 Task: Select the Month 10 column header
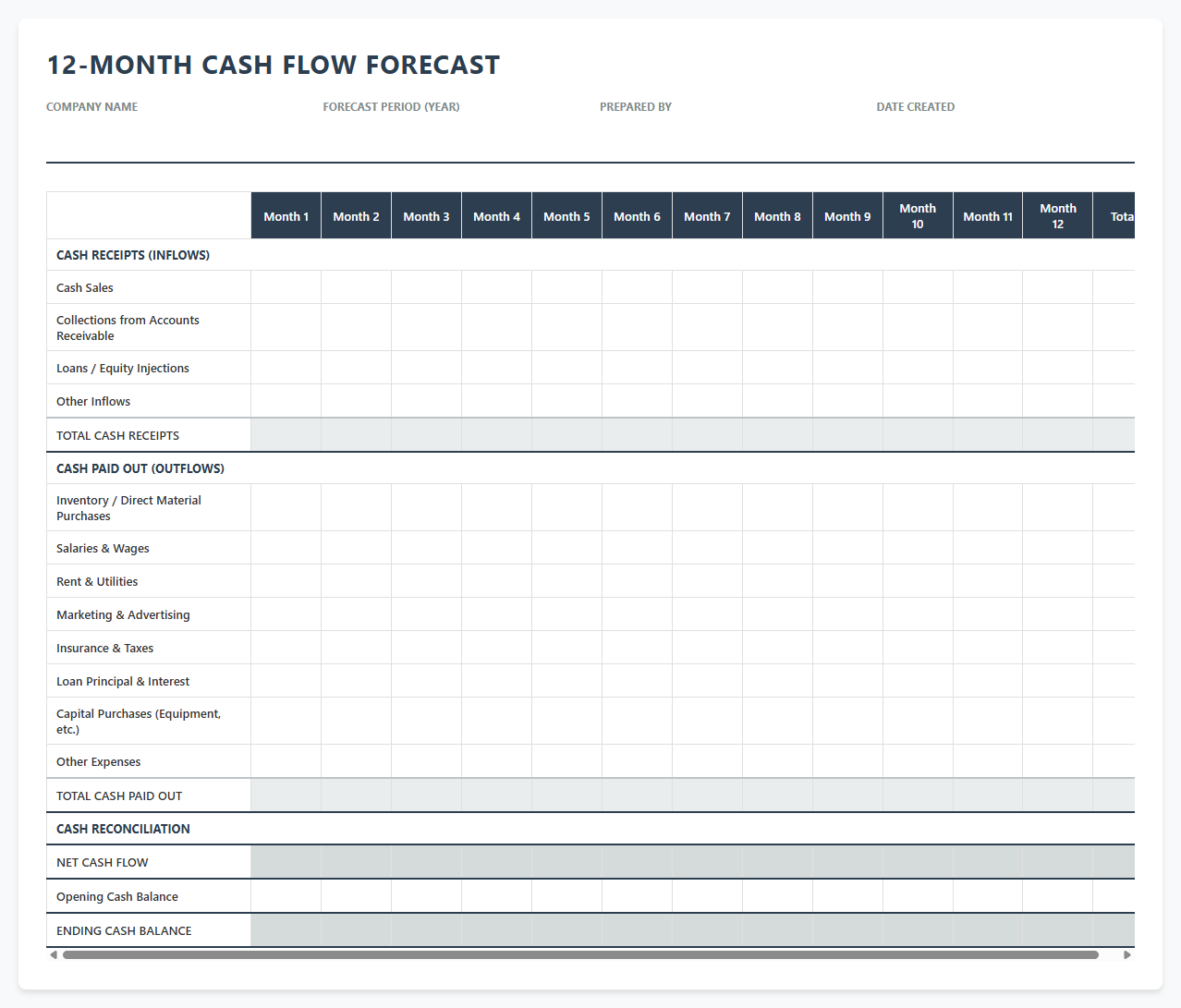tap(918, 215)
